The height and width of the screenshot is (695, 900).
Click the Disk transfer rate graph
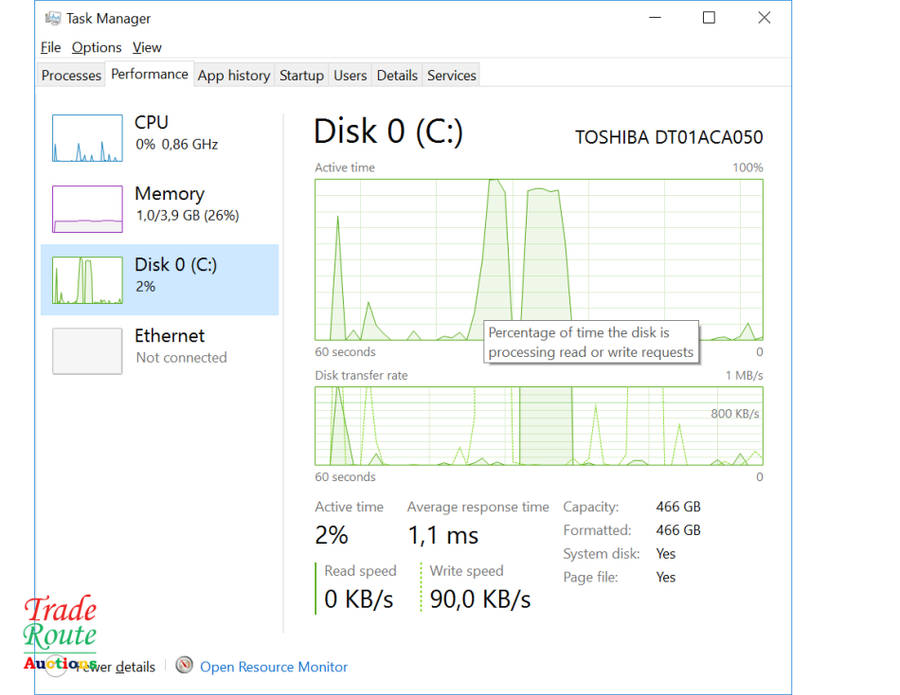coord(538,426)
